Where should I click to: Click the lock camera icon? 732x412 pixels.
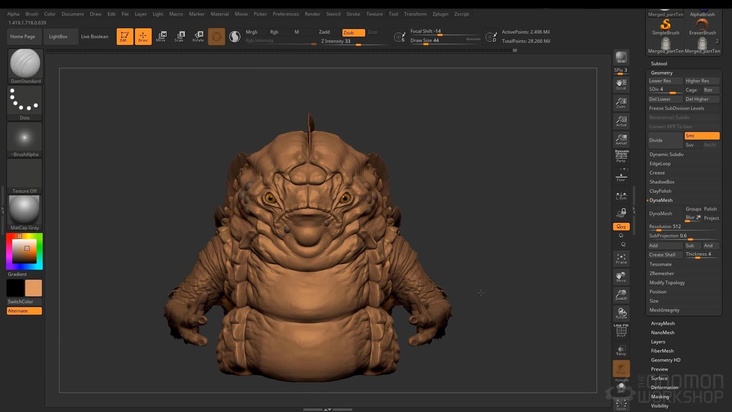pyautogui.click(x=621, y=213)
